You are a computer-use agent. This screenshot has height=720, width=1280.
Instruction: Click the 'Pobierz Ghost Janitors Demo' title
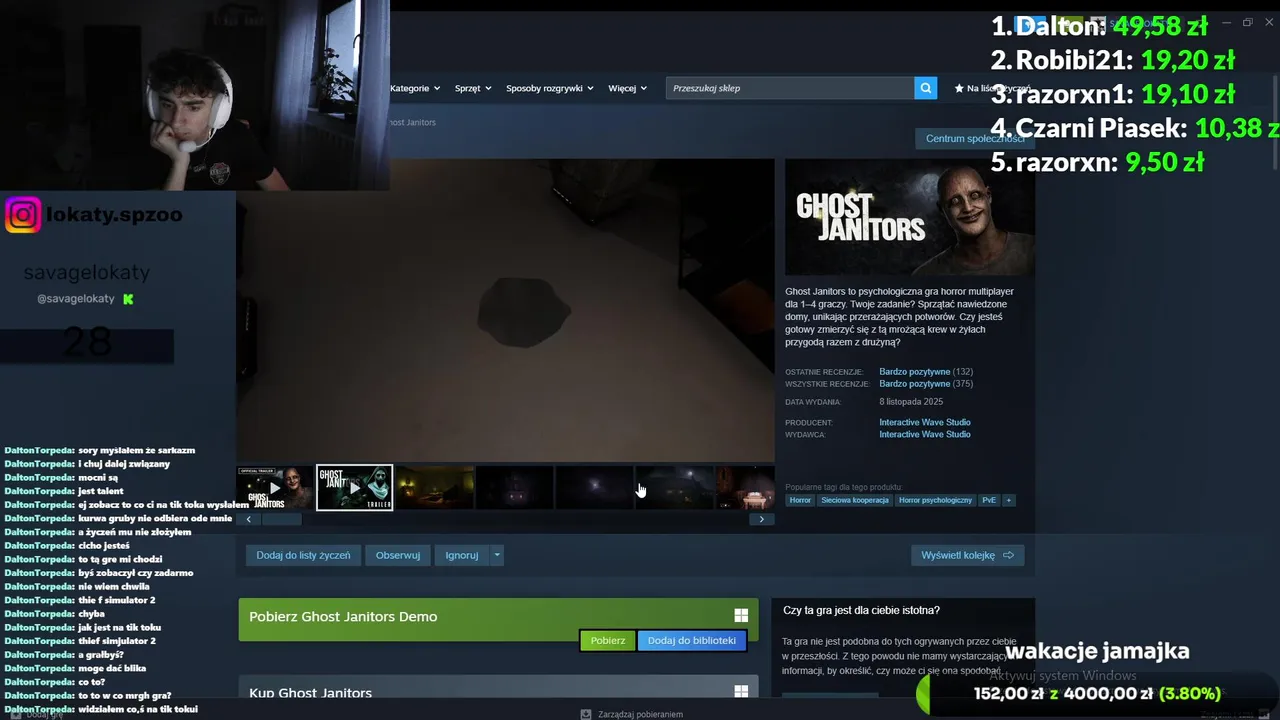[x=343, y=617]
